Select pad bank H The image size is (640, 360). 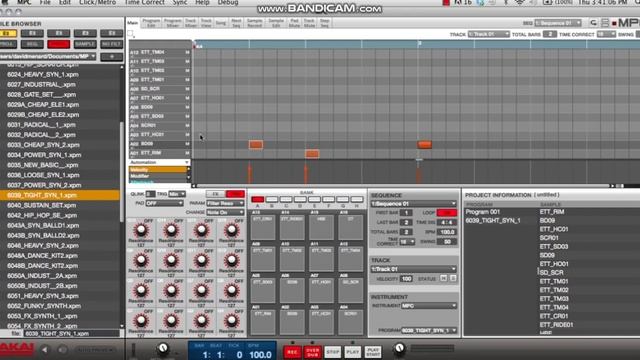pos(357,199)
